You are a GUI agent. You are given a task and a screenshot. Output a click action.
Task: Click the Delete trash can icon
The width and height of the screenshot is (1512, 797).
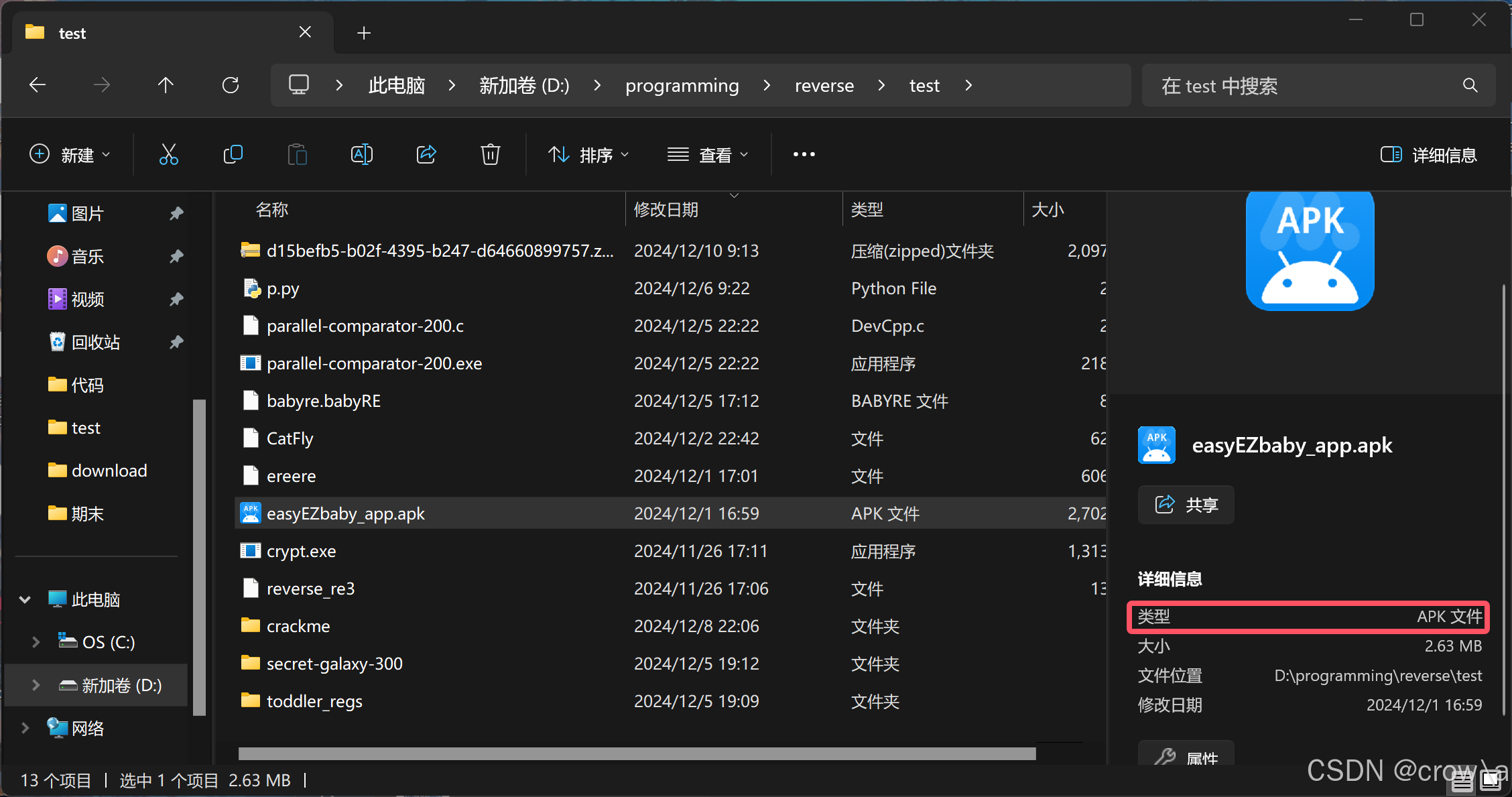point(490,155)
